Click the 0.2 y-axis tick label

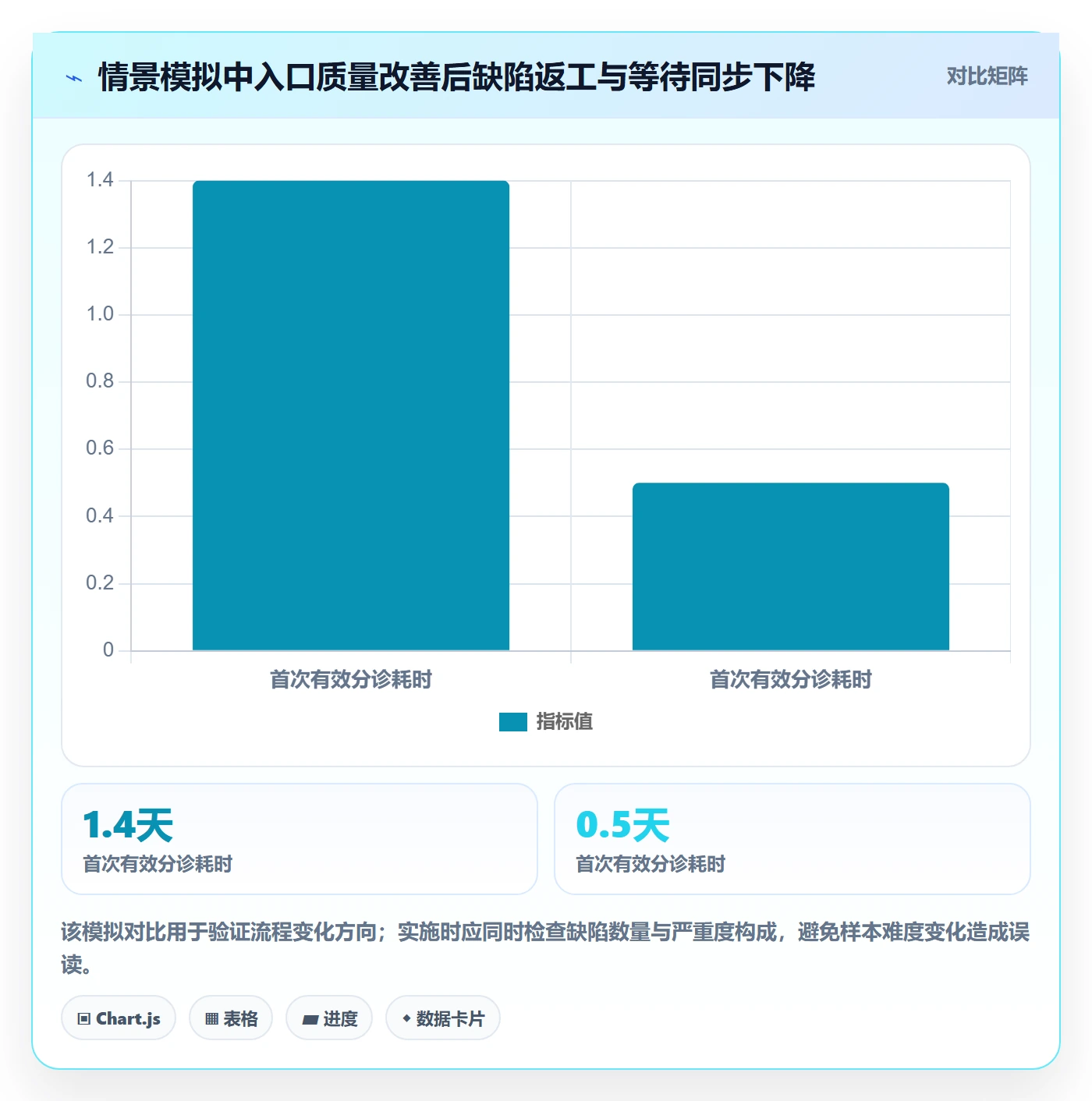100,583
